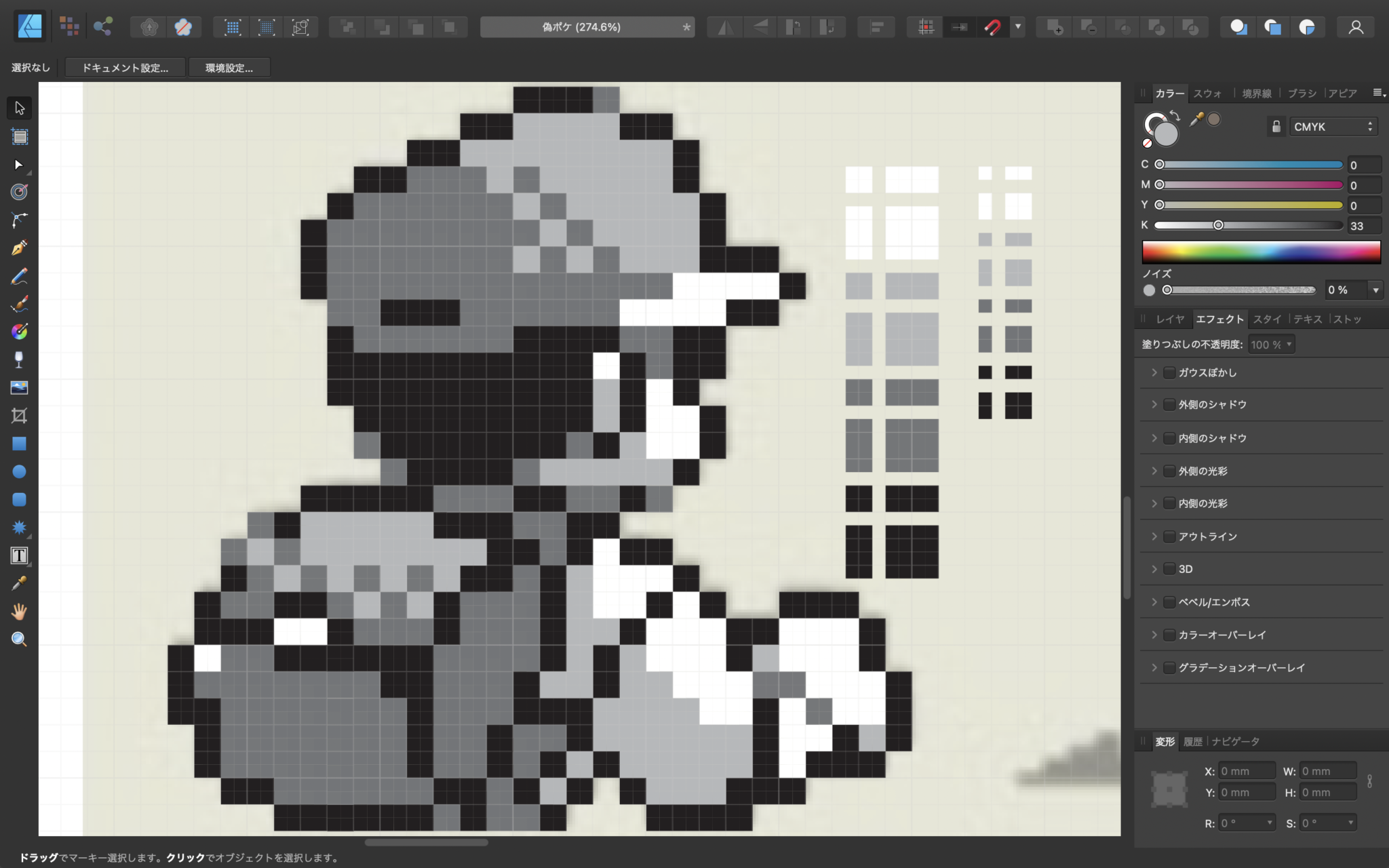Select the Artistic Text tool
Viewport: 1389px width, 868px height.
pyautogui.click(x=19, y=555)
